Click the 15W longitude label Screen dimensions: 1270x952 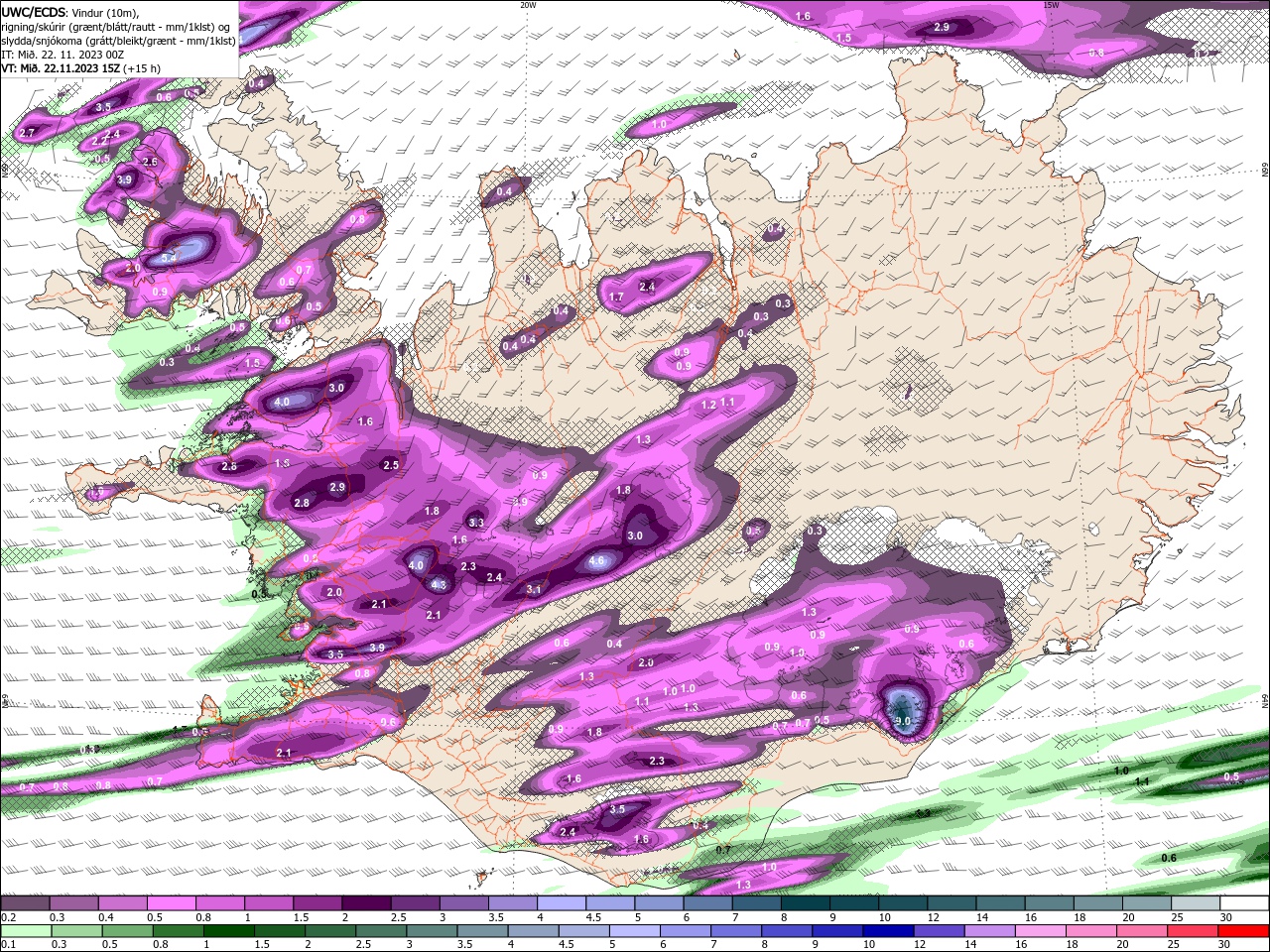point(1051,5)
